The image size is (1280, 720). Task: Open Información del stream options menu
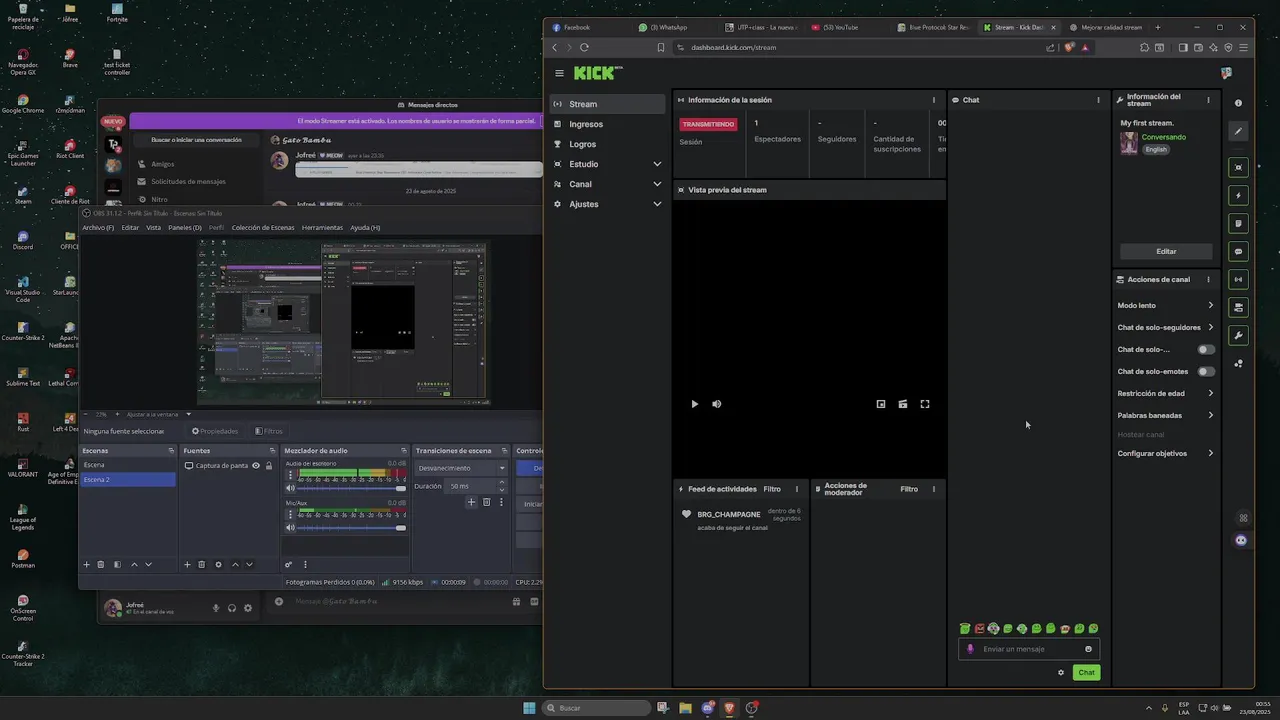(x=1208, y=100)
